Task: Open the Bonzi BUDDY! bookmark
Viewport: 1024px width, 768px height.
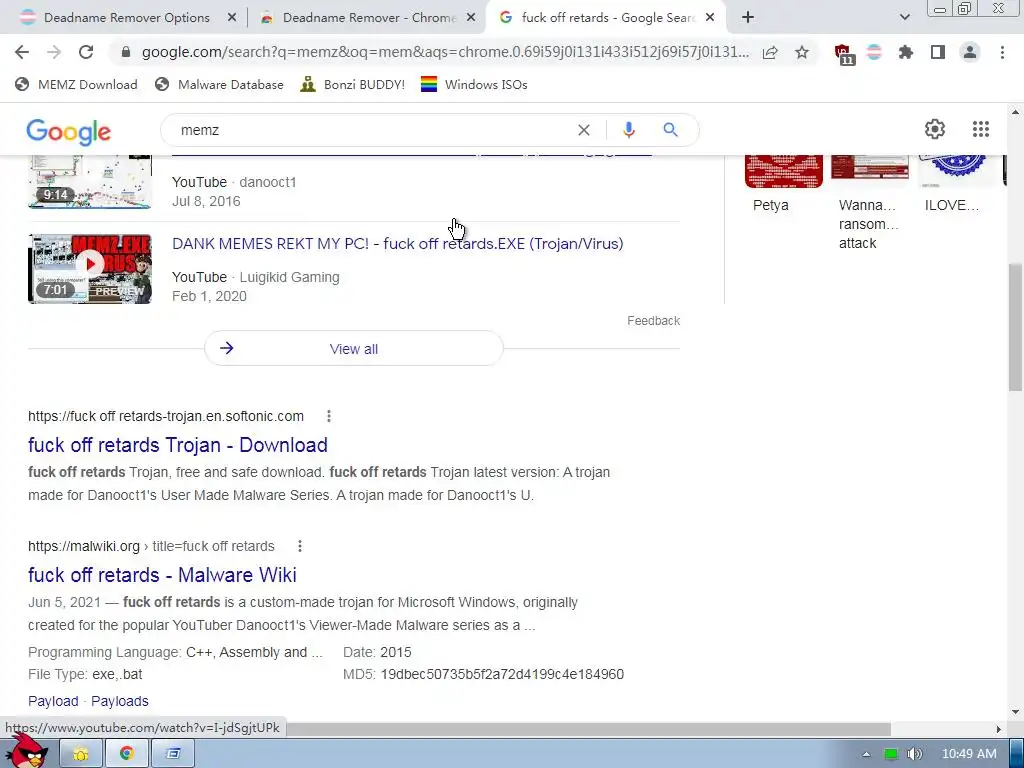Action: 353,84
